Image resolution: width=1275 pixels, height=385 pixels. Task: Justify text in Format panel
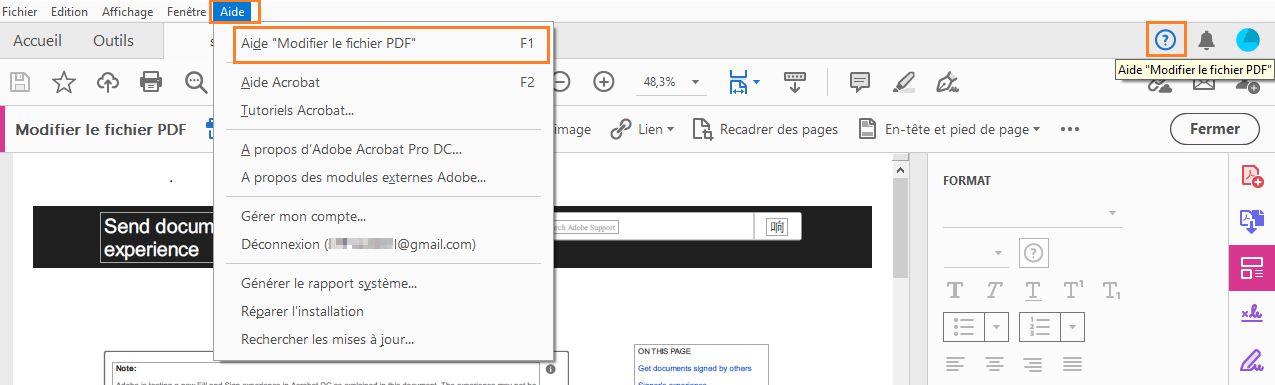tap(1073, 363)
